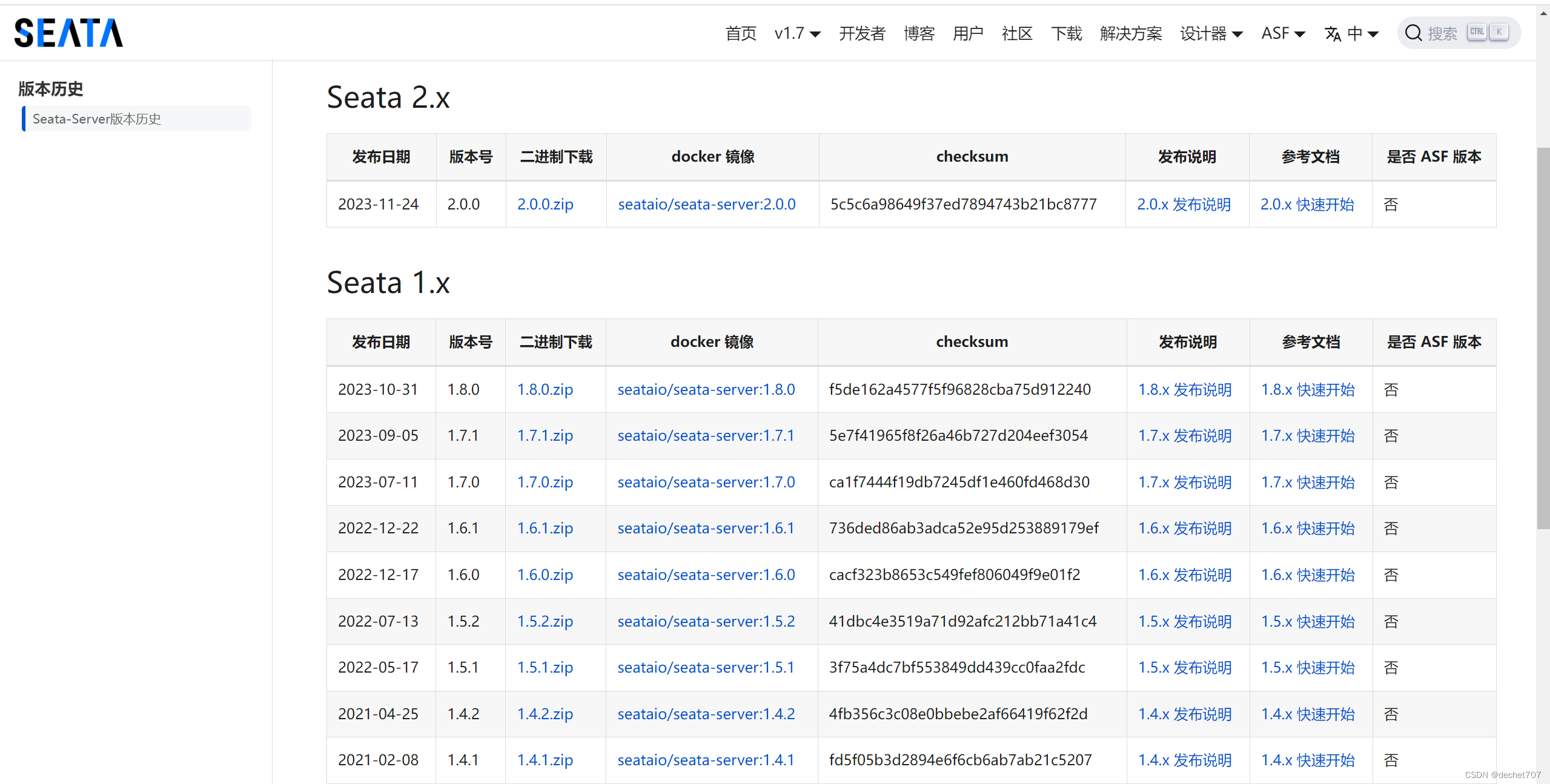1550x784 pixels.
Task: Open the ASF dropdown
Action: 1282,33
